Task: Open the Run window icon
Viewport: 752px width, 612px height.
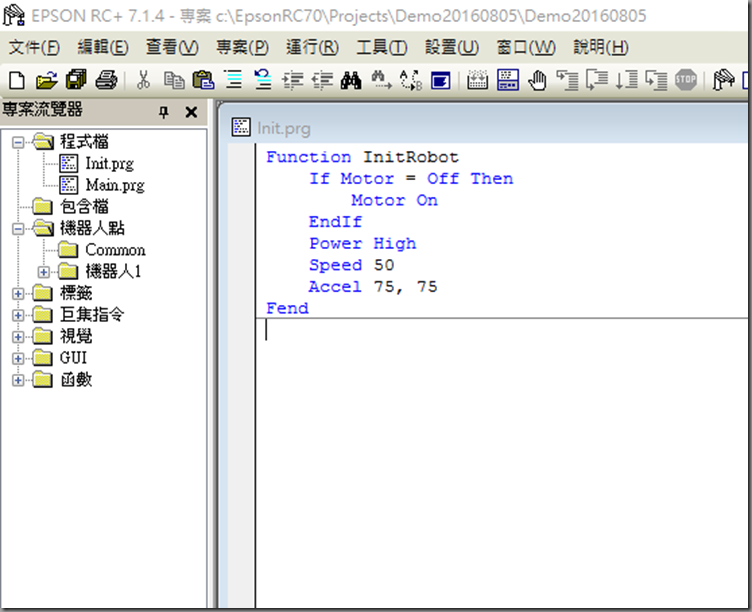Action: pos(441,80)
